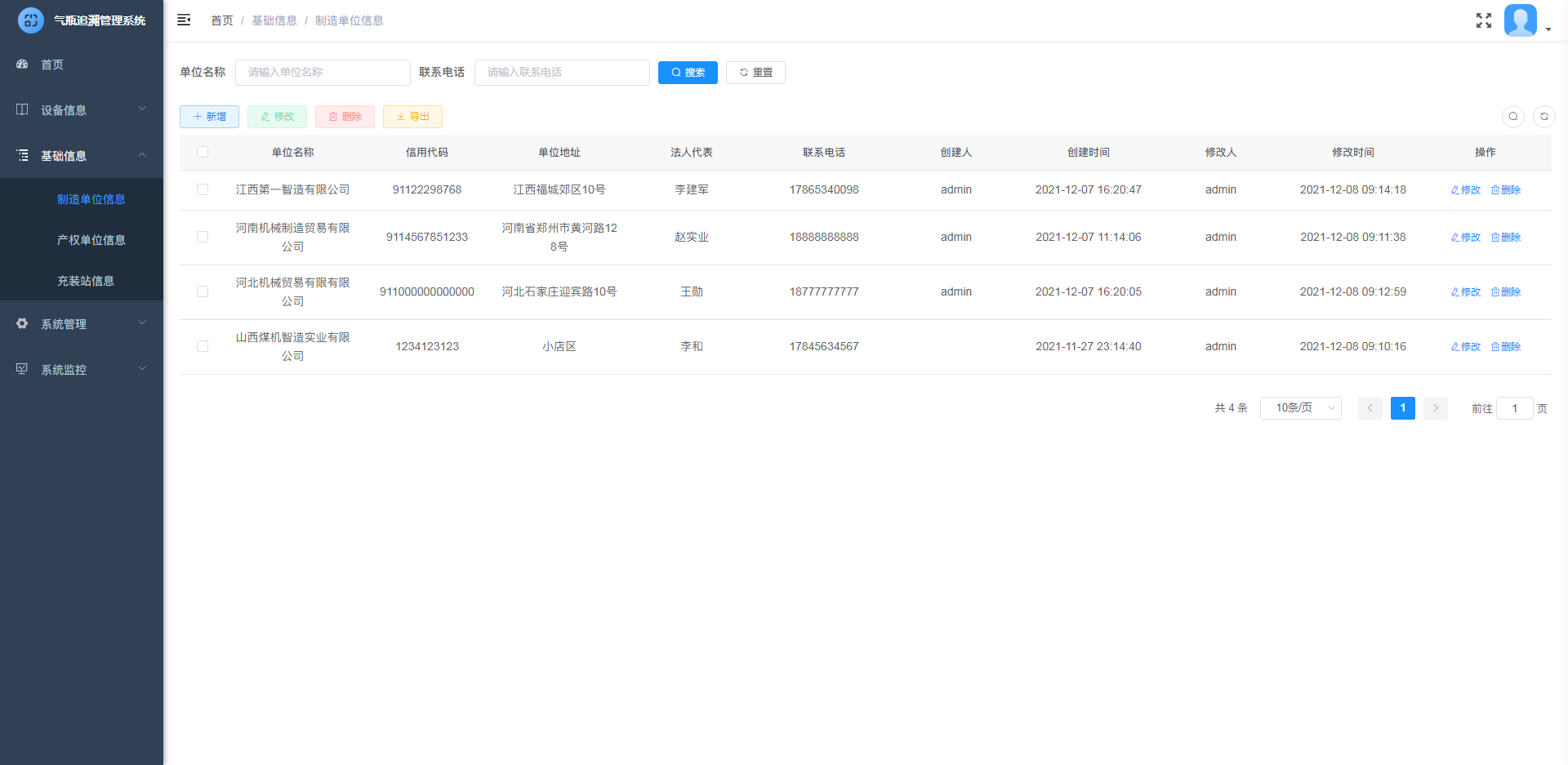Click the 修改时间 column header

tap(1353, 152)
